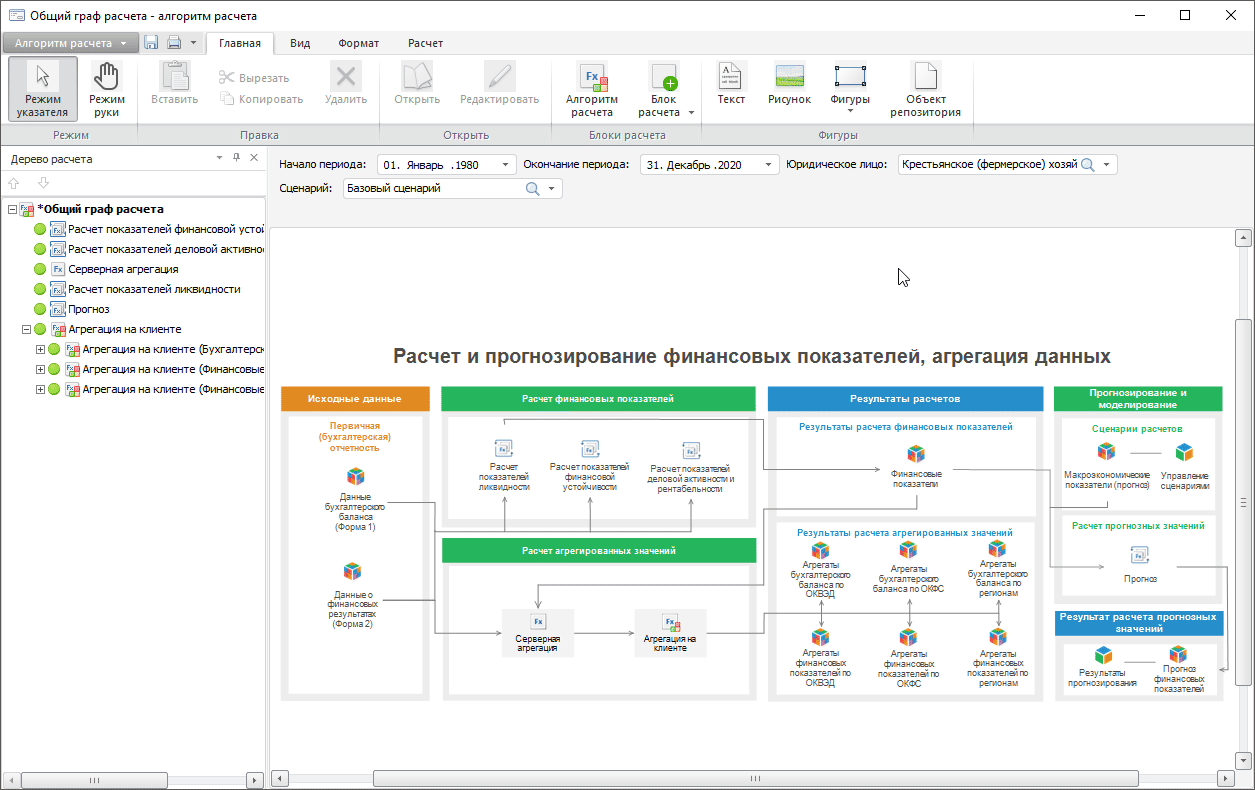The width and height of the screenshot is (1255, 790).
Task: Switch to the Главная ribbon tab
Action: tap(240, 43)
